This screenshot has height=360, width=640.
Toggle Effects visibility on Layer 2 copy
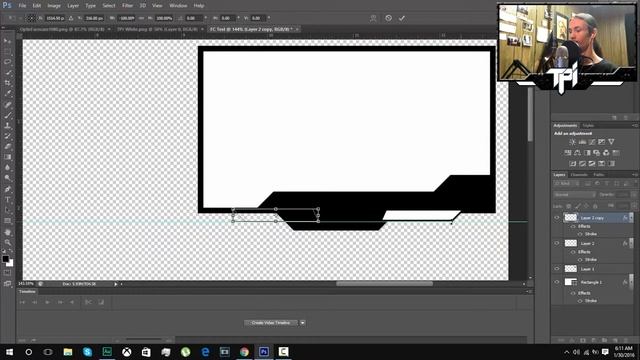pos(573,226)
